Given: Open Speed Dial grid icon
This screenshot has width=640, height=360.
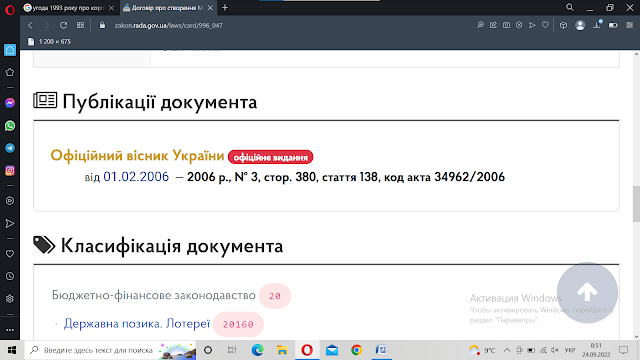Looking at the screenshot, I should (x=80, y=25).
